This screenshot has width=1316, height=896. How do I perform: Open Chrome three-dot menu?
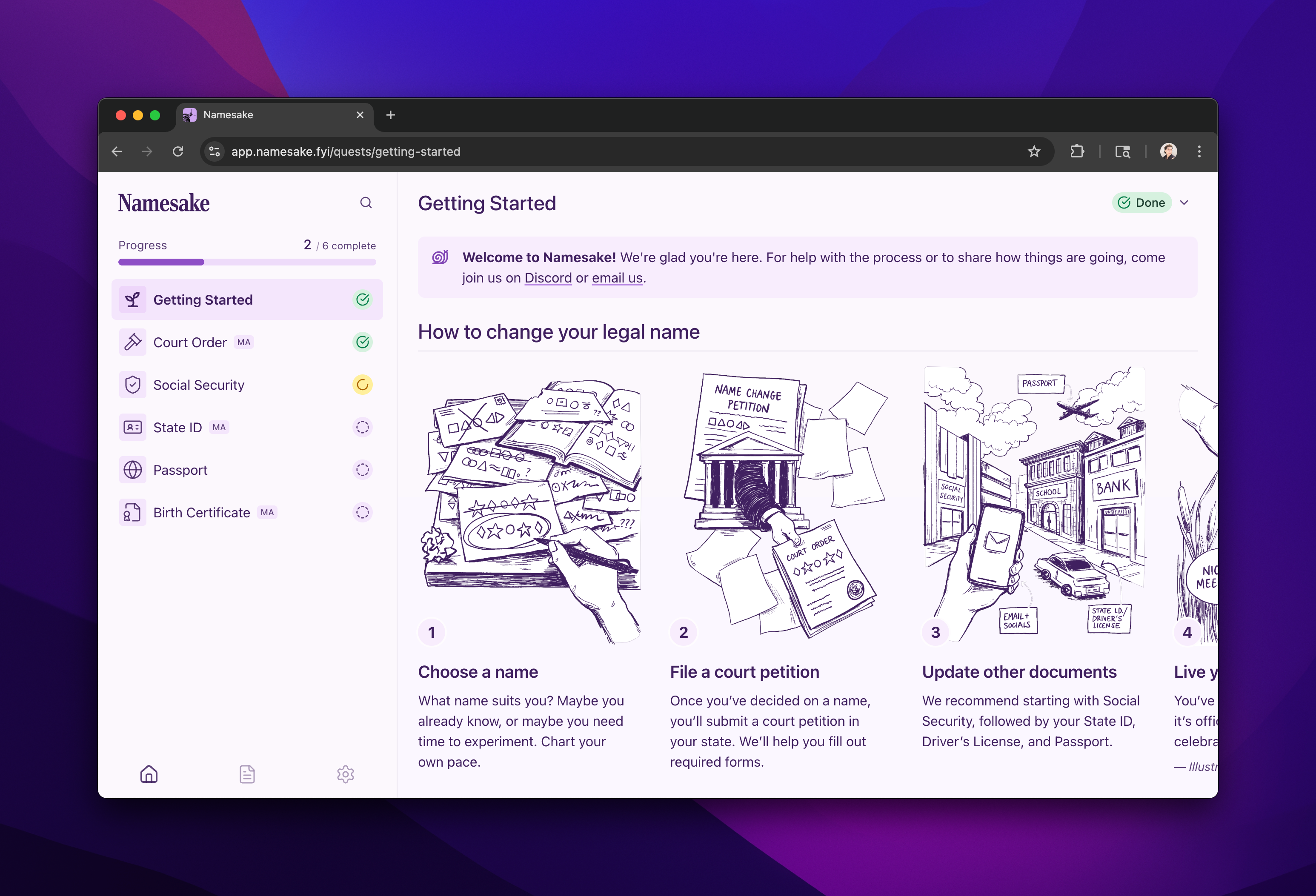point(1199,152)
